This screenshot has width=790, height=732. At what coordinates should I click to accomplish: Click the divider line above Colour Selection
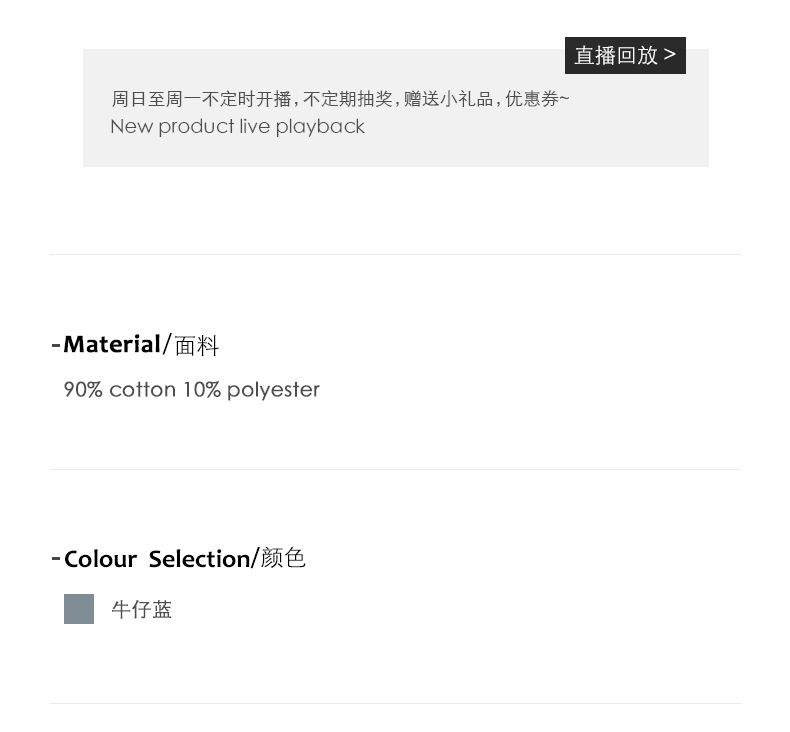[x=395, y=469]
